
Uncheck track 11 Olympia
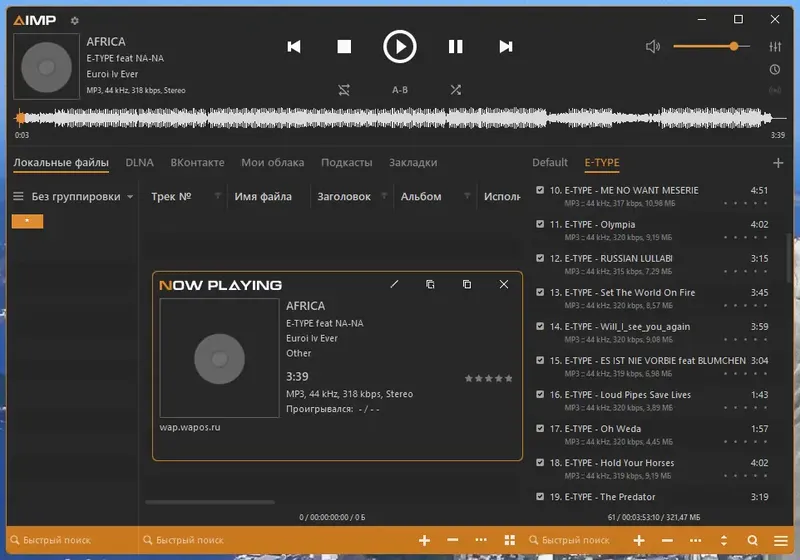coord(540,224)
